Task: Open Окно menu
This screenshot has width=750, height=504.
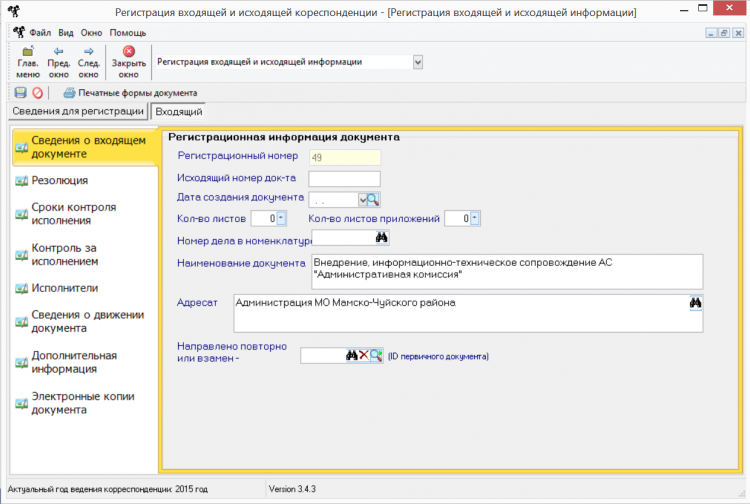Action: (91, 33)
